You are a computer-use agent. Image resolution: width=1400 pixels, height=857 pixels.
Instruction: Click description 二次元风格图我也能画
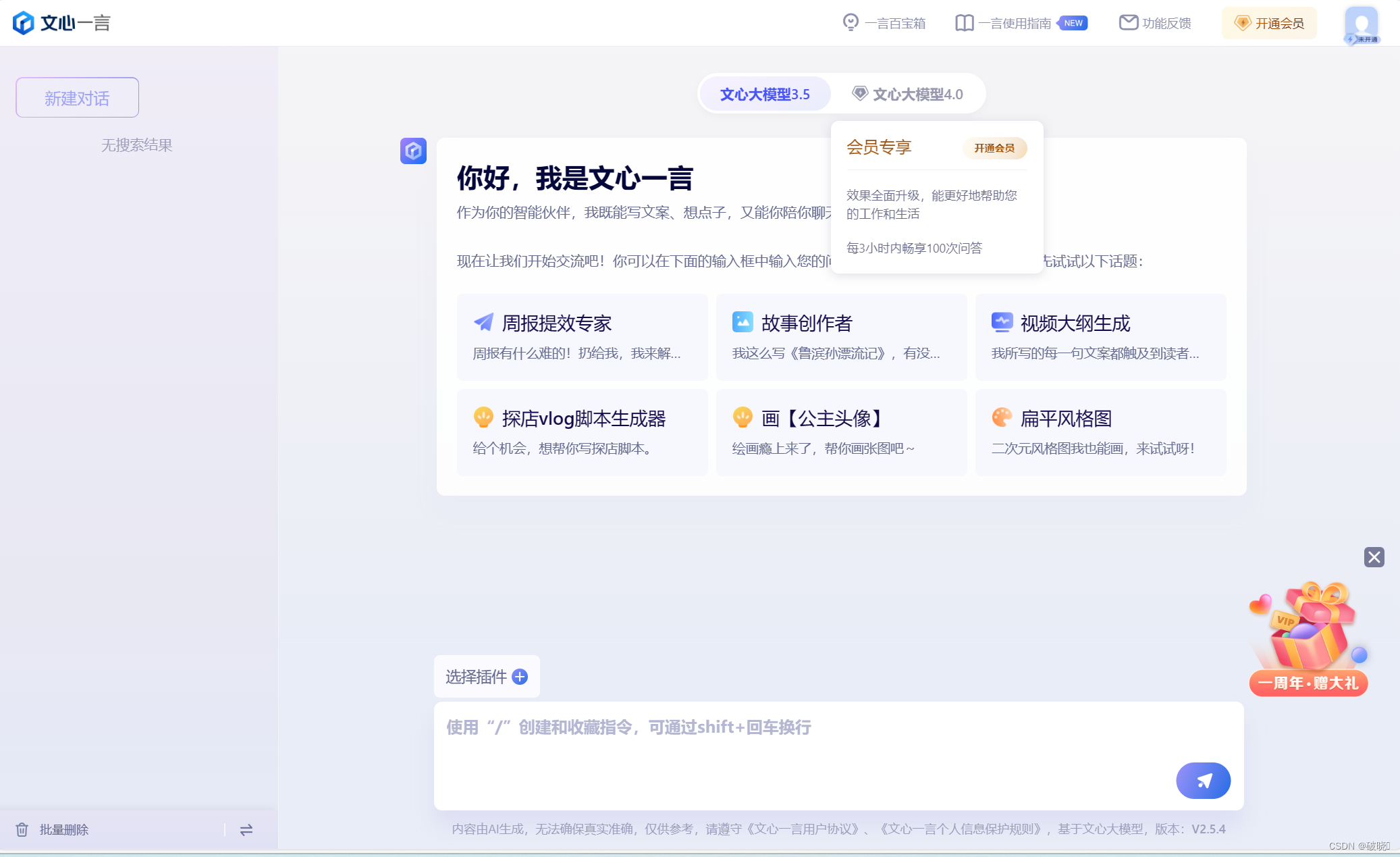coord(1093,448)
